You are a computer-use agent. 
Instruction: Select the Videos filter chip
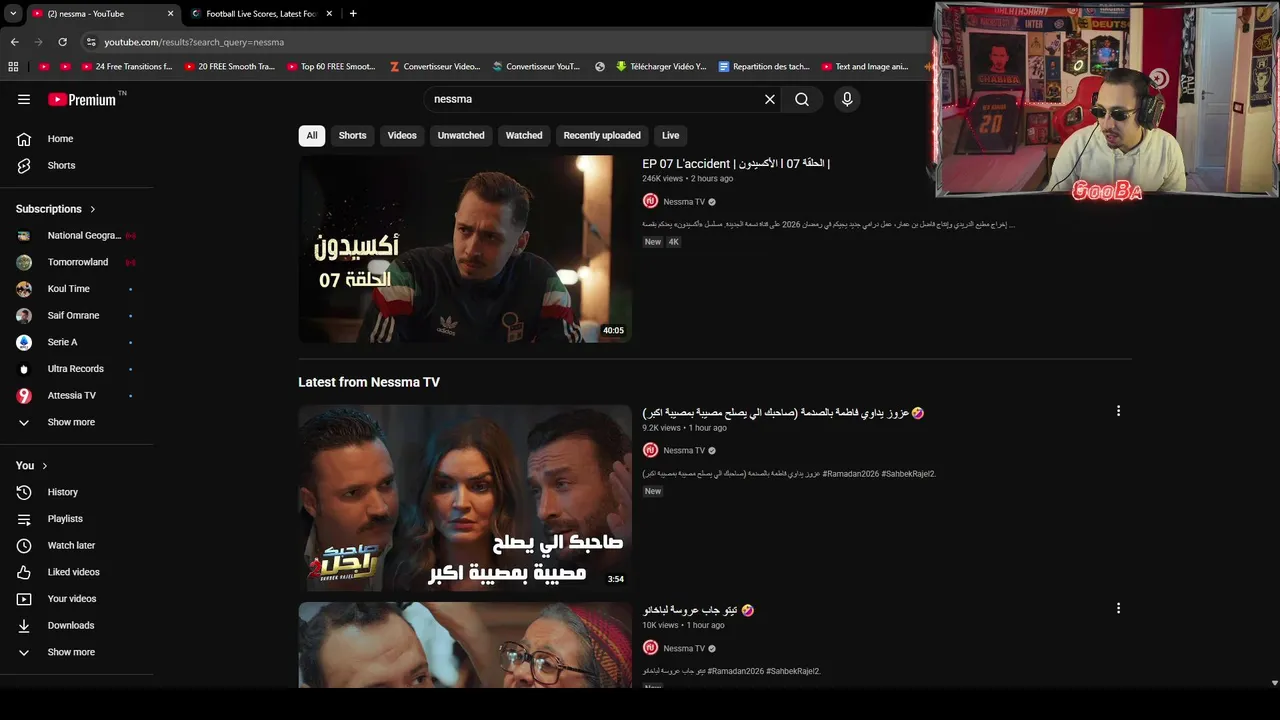pos(402,135)
